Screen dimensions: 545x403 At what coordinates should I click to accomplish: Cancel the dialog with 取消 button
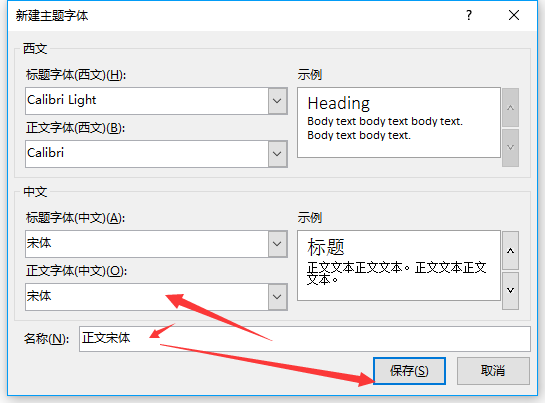[493, 371]
